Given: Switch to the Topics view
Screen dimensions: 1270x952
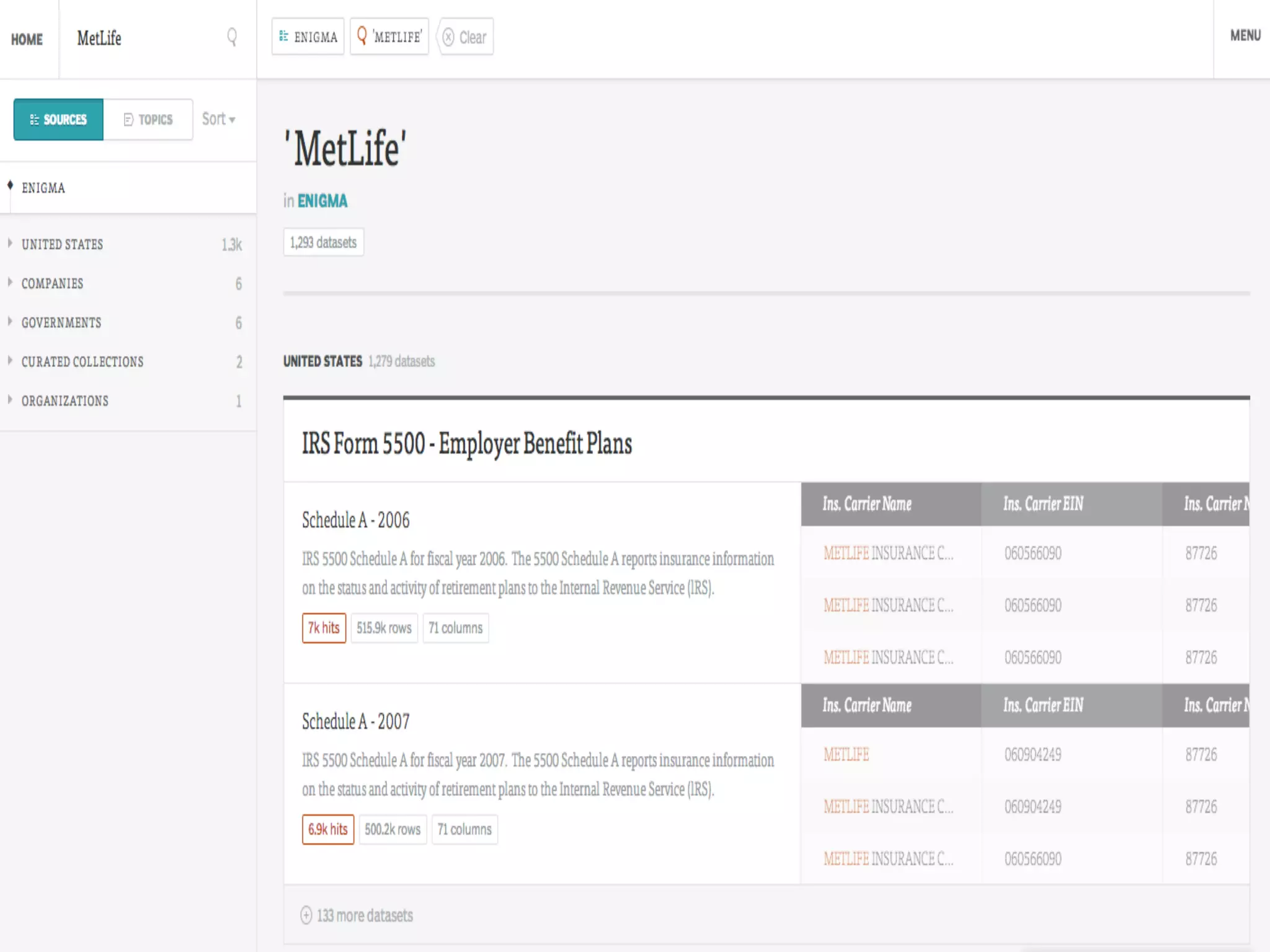Looking at the screenshot, I should coord(148,120).
